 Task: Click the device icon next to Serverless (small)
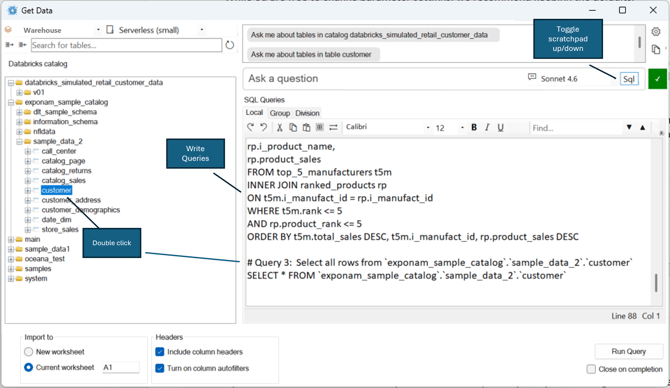pyautogui.click(x=110, y=29)
